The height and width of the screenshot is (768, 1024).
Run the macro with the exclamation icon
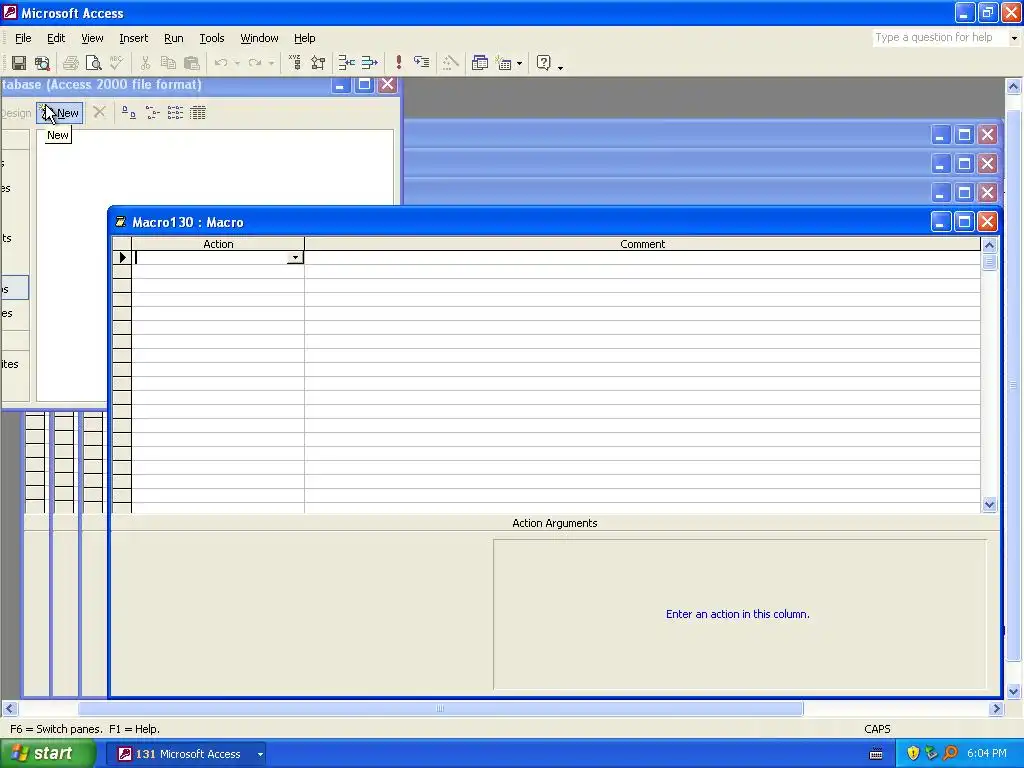[398, 63]
